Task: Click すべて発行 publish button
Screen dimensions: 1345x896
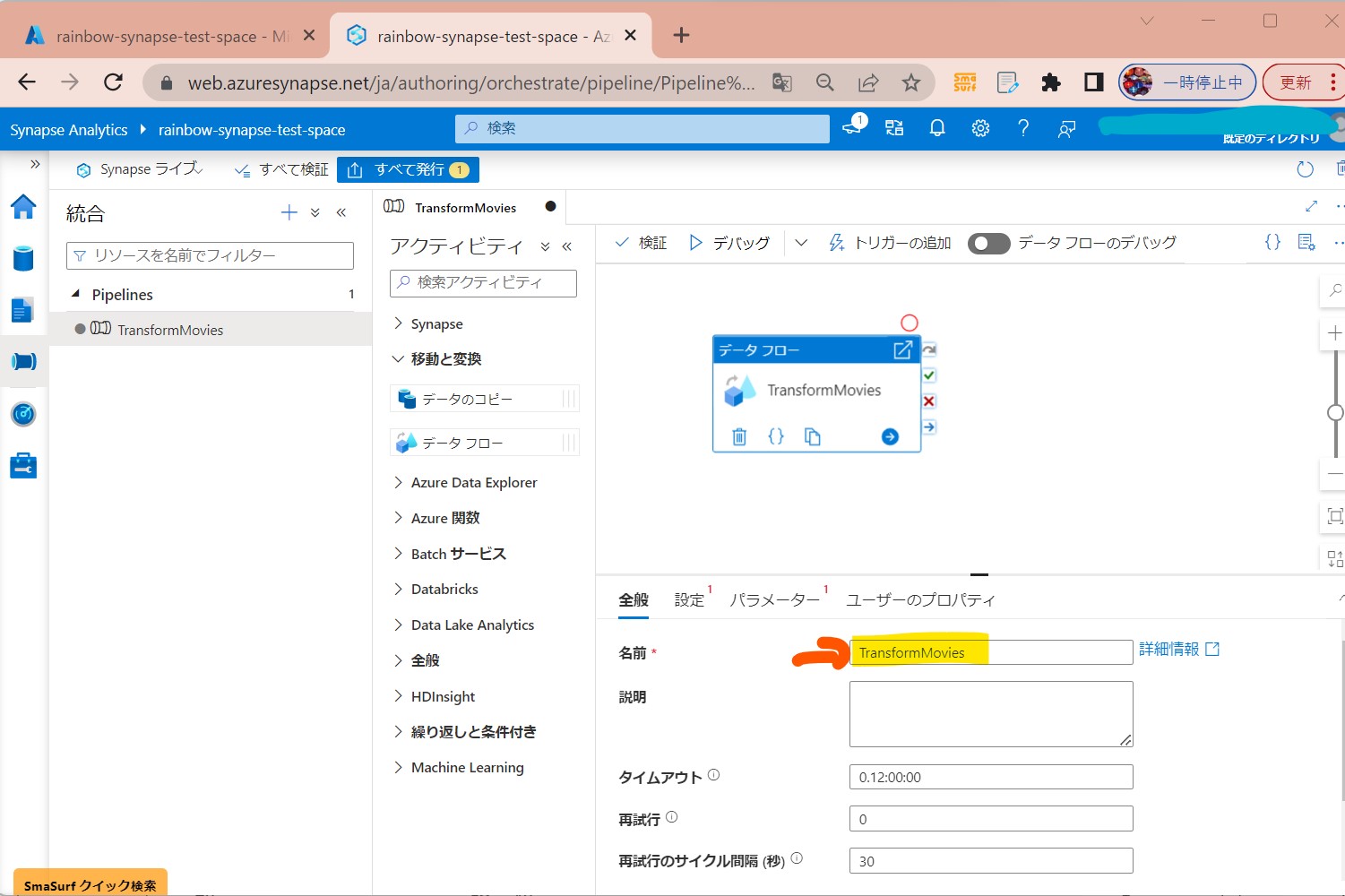Action: (x=408, y=169)
